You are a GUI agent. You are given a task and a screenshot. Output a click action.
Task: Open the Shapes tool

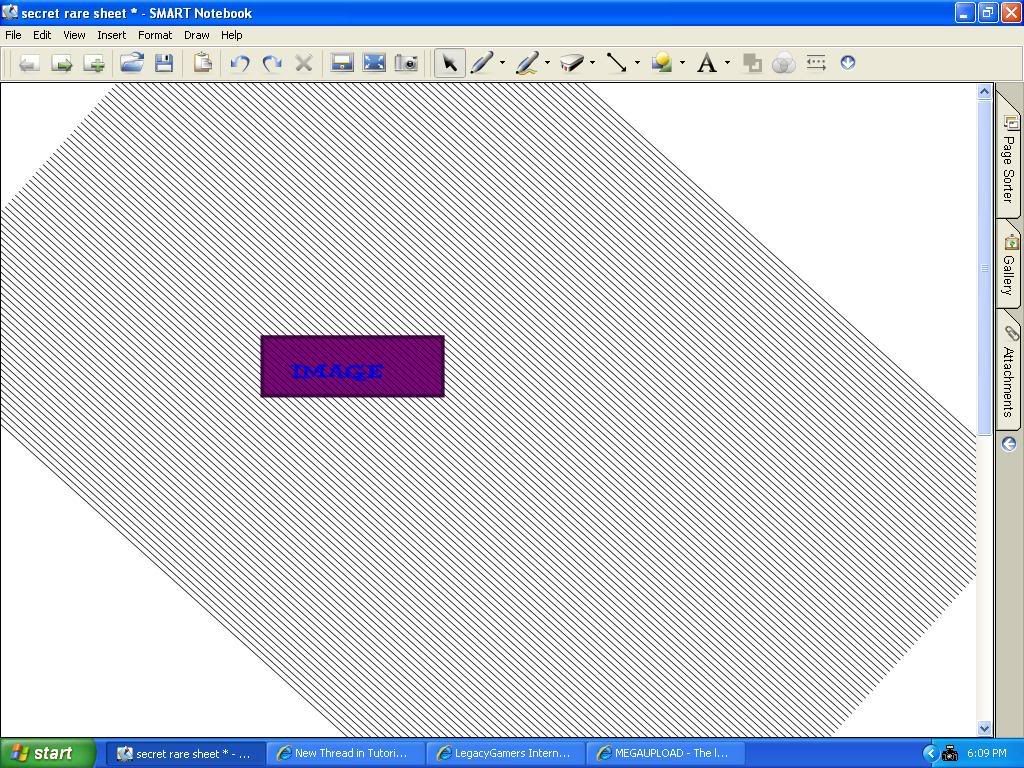[x=661, y=62]
